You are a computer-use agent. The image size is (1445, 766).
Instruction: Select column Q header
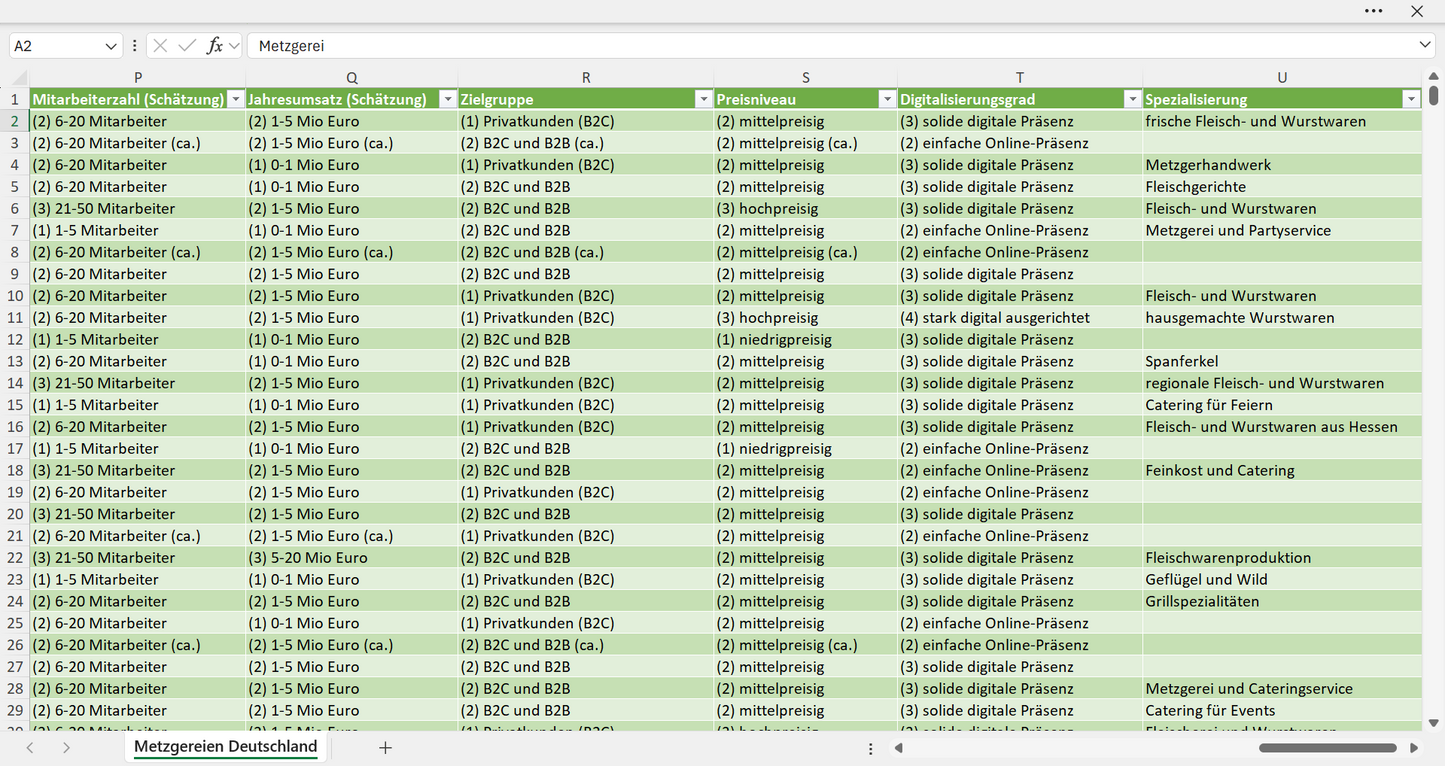352,78
